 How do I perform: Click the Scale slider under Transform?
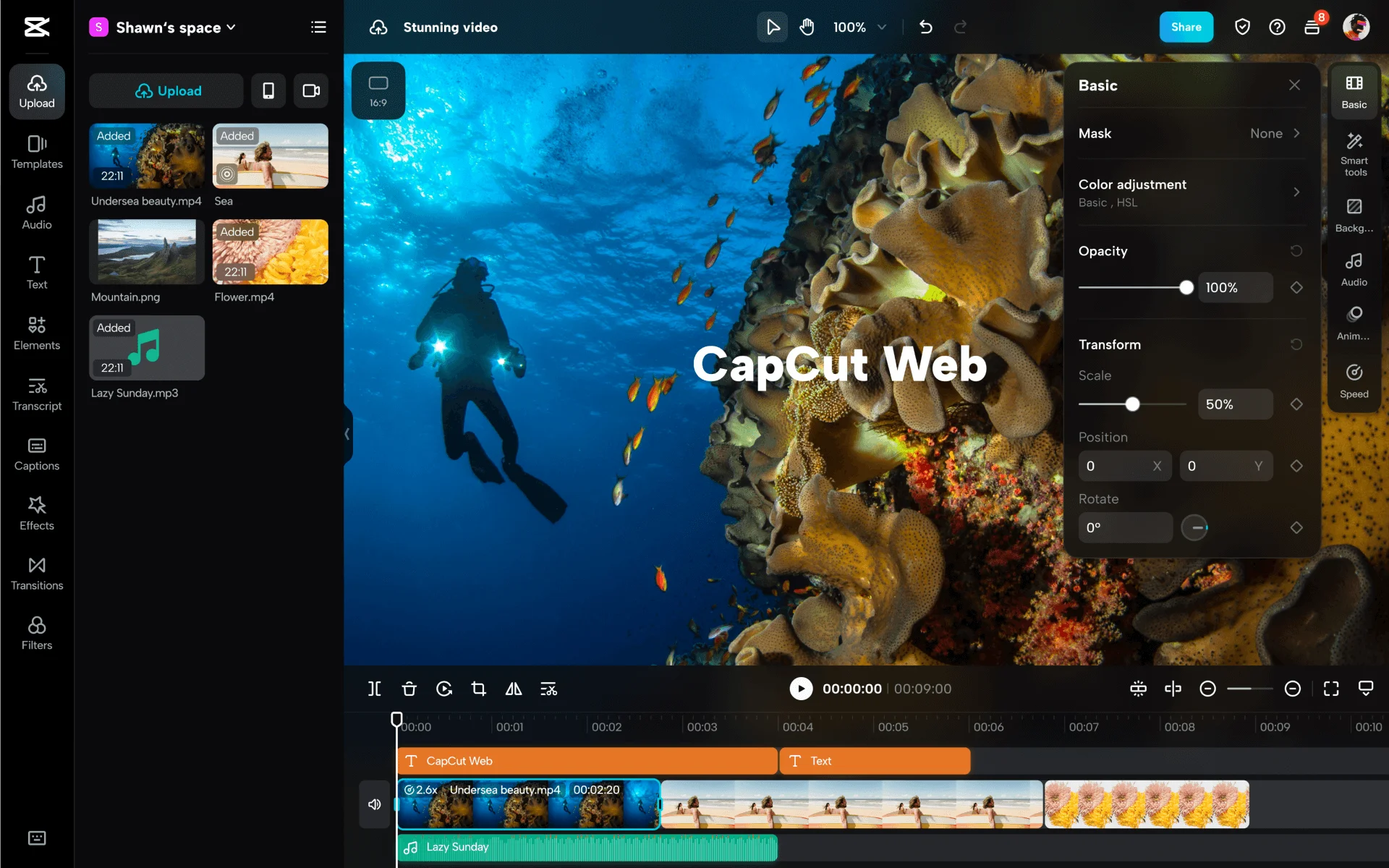[x=1133, y=404]
